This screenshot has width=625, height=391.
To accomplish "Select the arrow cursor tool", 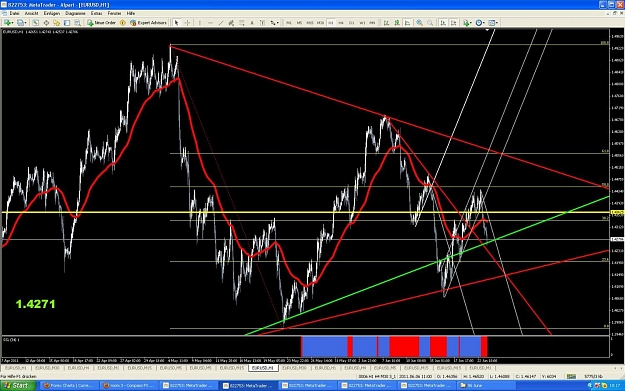I will [176, 23].
